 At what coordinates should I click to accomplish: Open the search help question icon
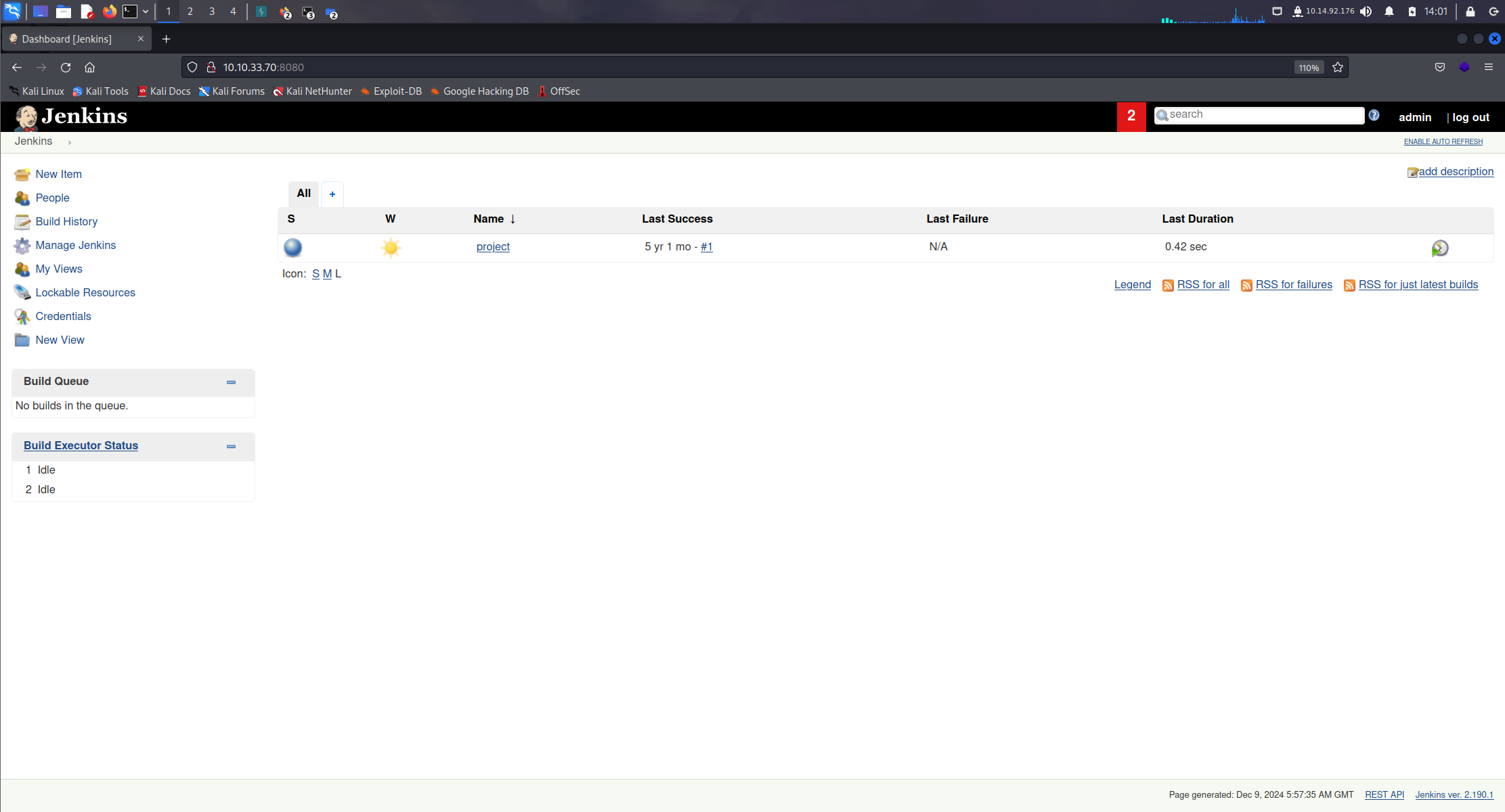pyautogui.click(x=1374, y=116)
